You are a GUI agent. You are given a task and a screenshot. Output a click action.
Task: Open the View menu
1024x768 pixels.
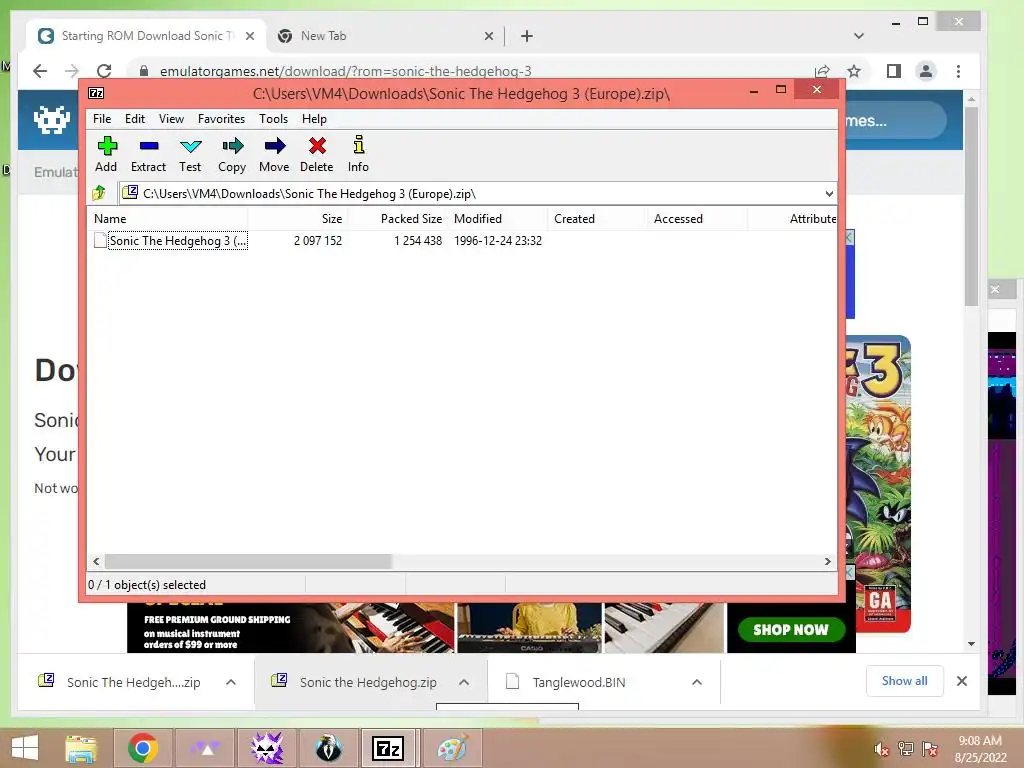(x=171, y=119)
